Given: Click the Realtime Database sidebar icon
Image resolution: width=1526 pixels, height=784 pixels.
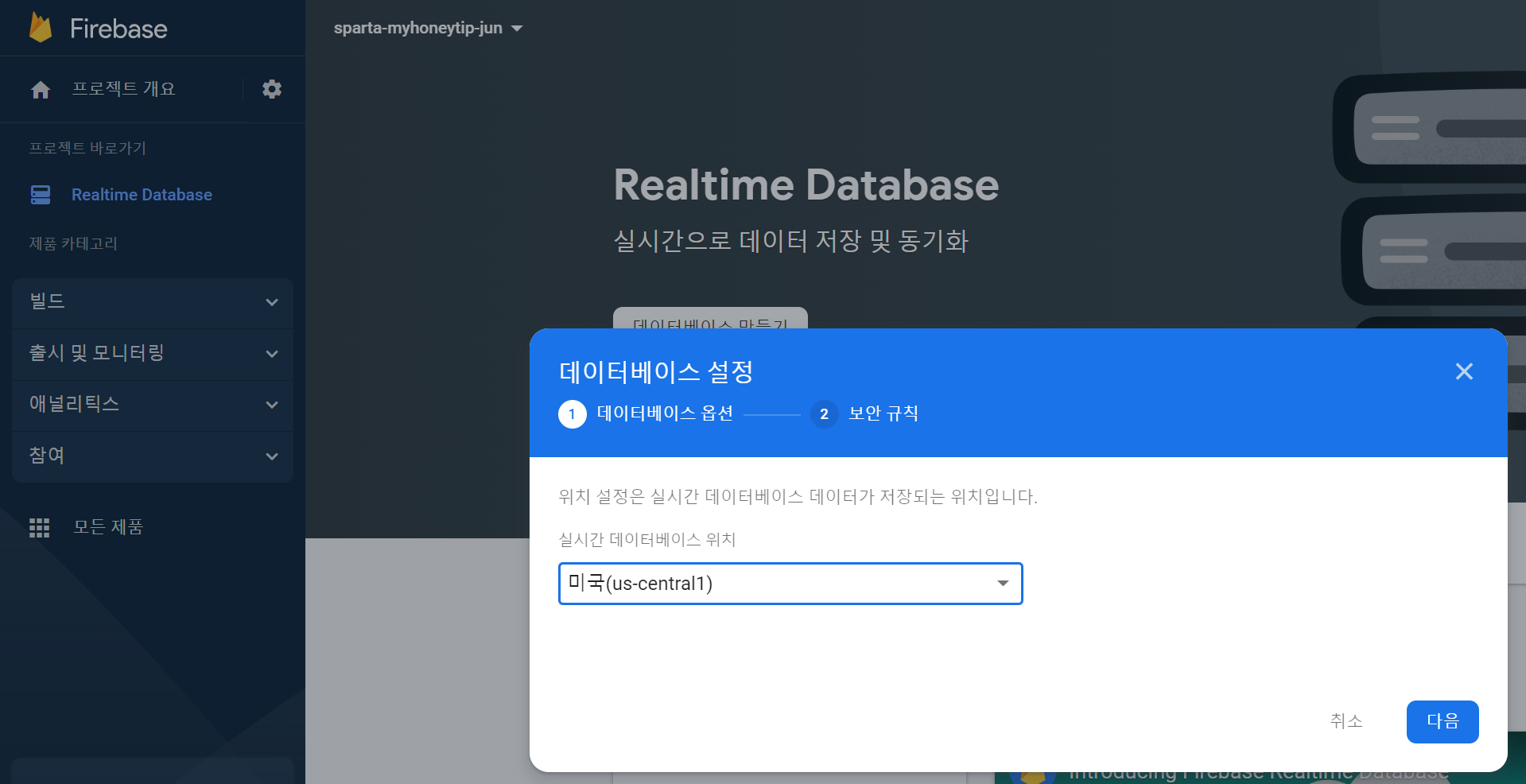Looking at the screenshot, I should pos(41,195).
